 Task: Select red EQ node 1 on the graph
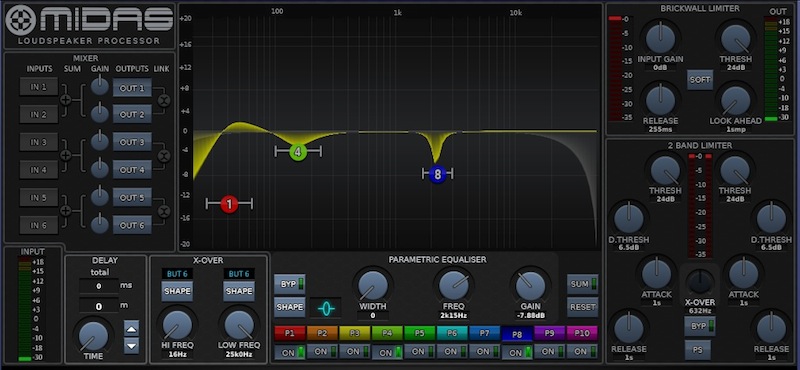coord(229,204)
